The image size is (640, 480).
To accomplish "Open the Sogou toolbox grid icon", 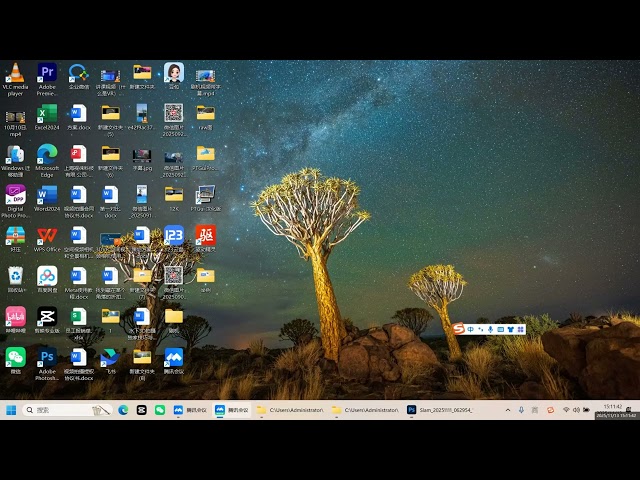I will coord(520,329).
